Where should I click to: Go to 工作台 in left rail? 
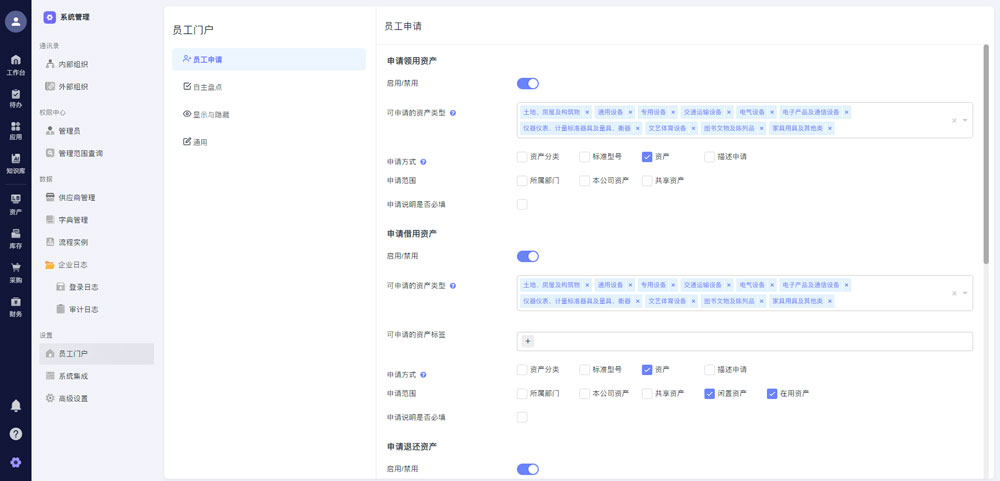15,65
